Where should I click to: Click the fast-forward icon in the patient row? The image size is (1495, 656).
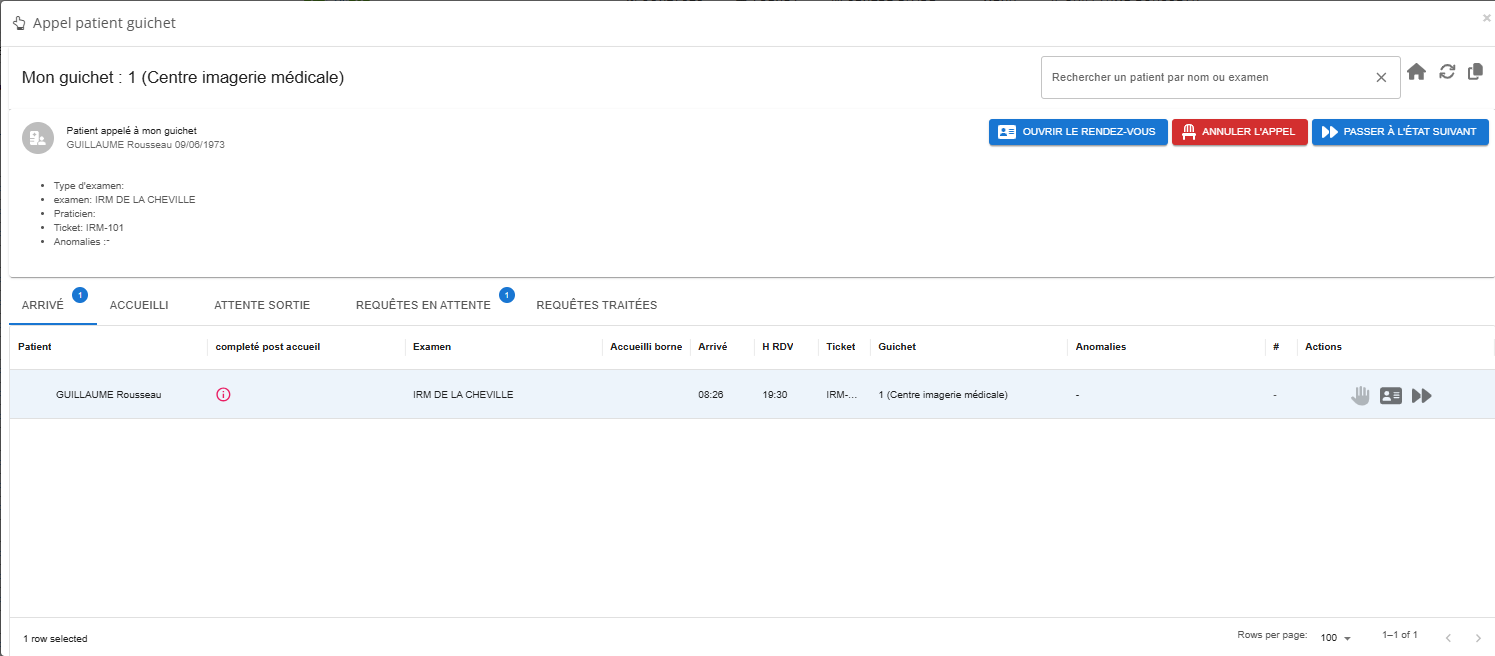tap(1422, 395)
